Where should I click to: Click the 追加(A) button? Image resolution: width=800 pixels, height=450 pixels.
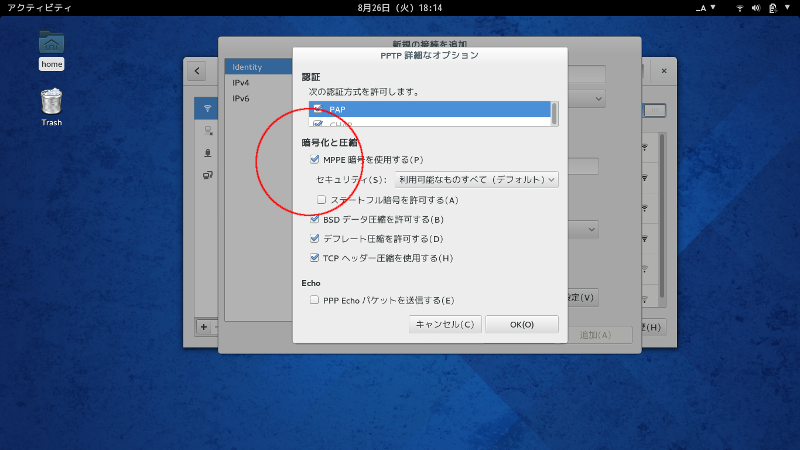[595, 335]
